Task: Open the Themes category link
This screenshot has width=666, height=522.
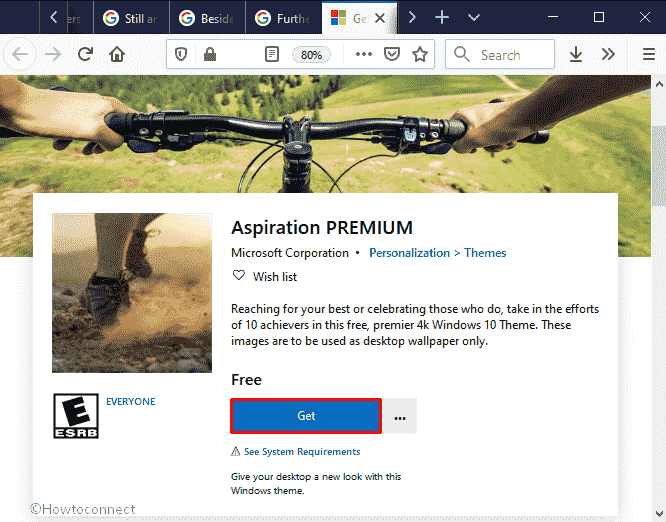Action: click(485, 253)
